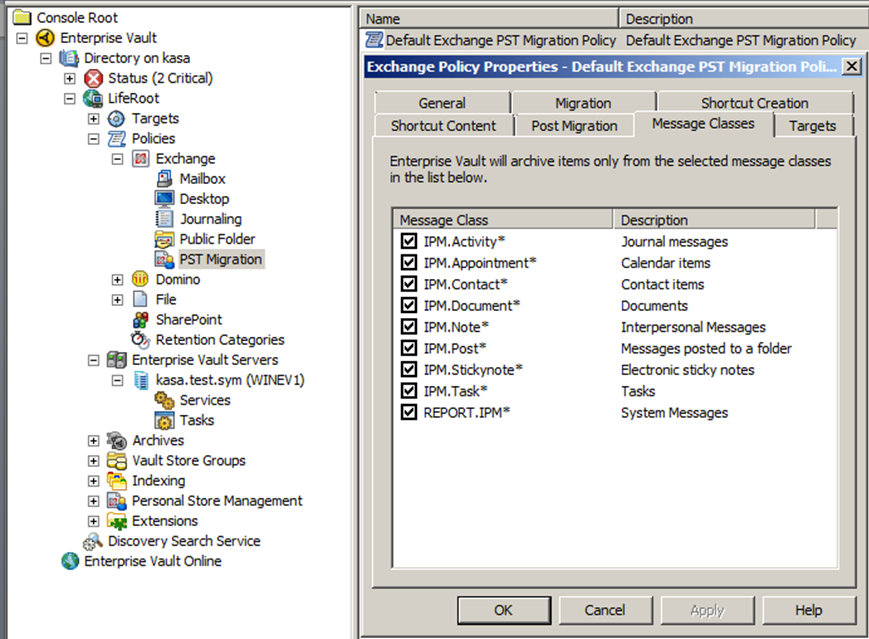The image size is (869, 639).
Task: Click the Vault Store Groups icon
Action: coord(116,461)
